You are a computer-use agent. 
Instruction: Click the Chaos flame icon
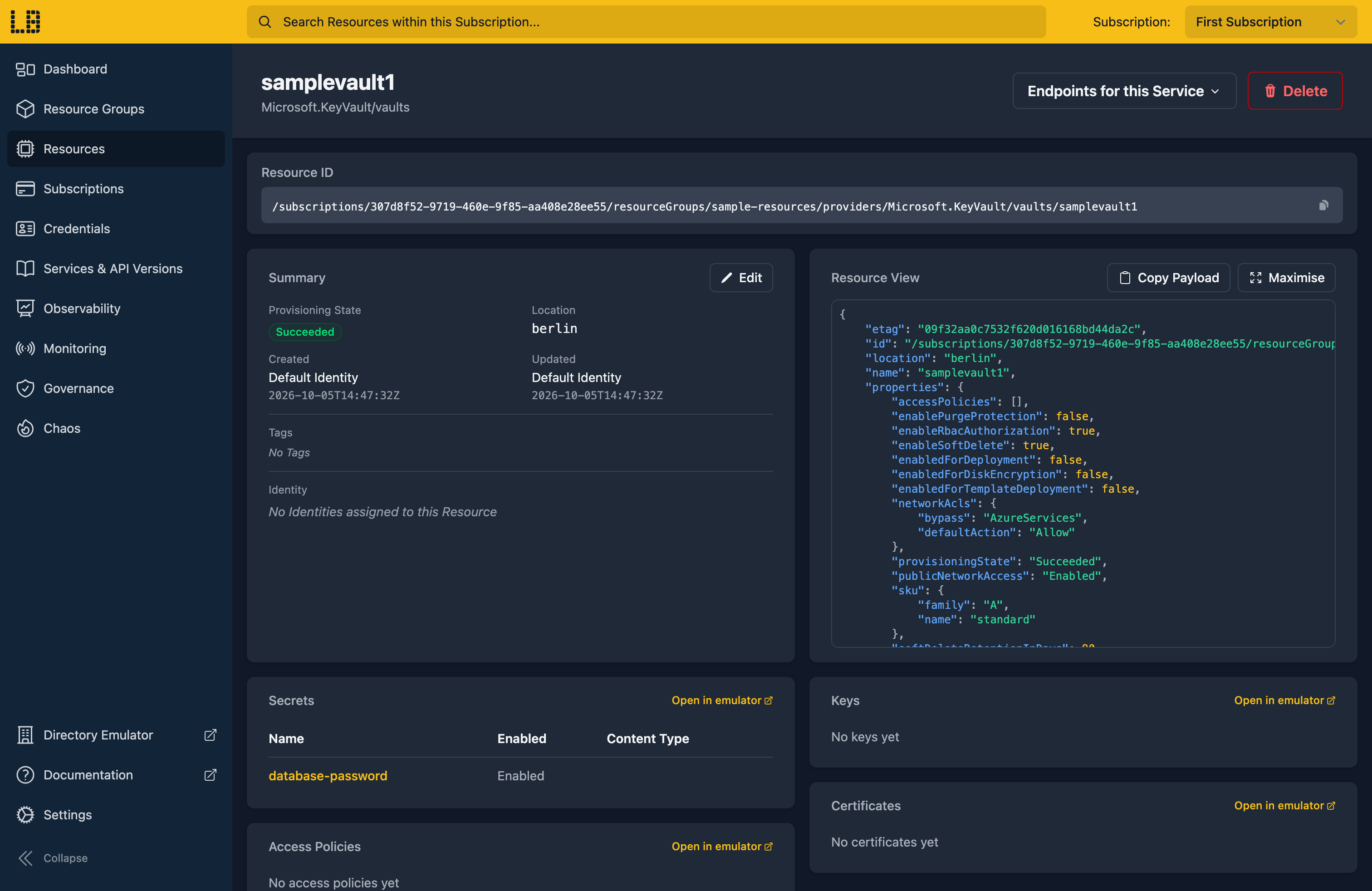pos(25,428)
